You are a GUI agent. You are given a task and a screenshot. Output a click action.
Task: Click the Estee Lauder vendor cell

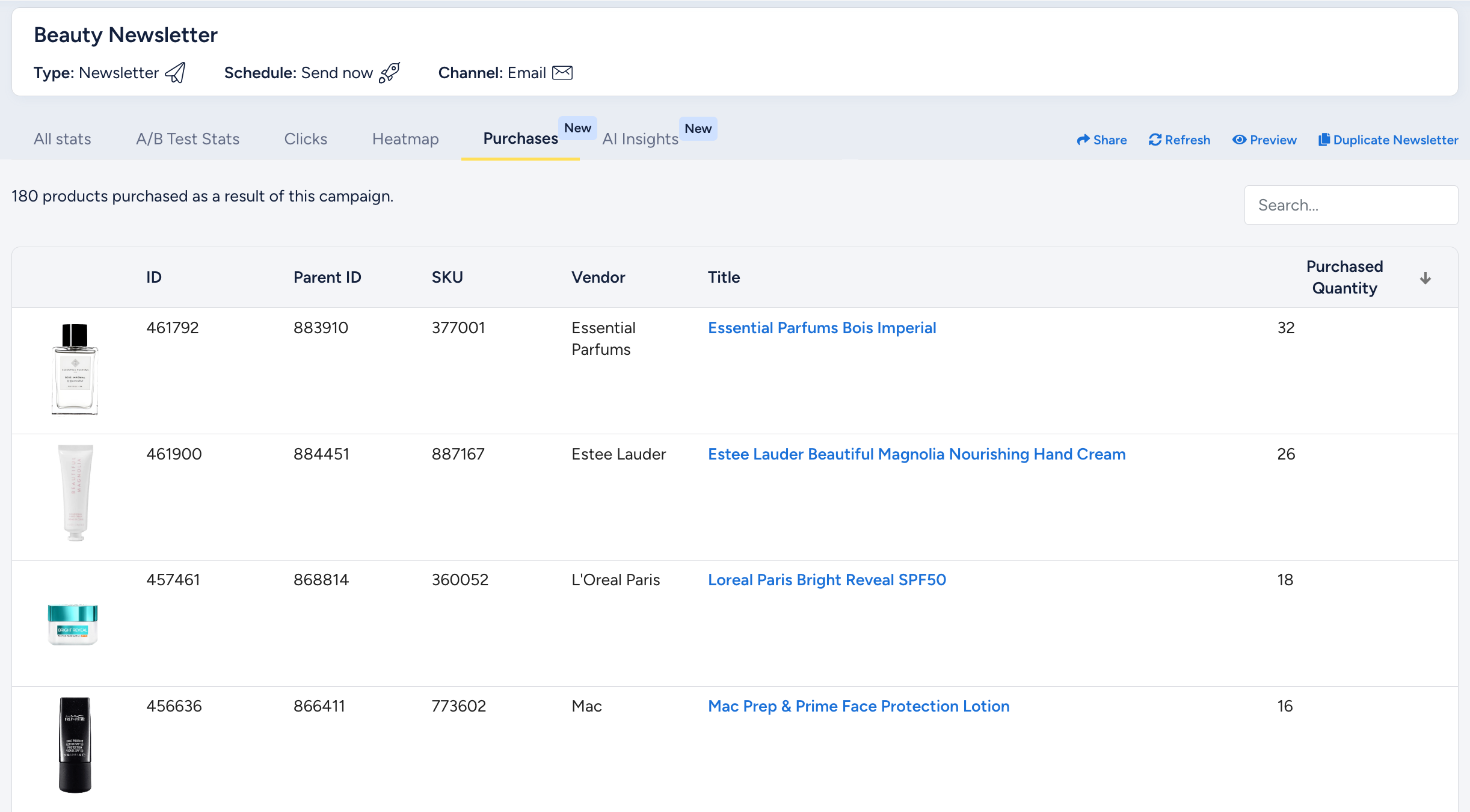point(618,454)
